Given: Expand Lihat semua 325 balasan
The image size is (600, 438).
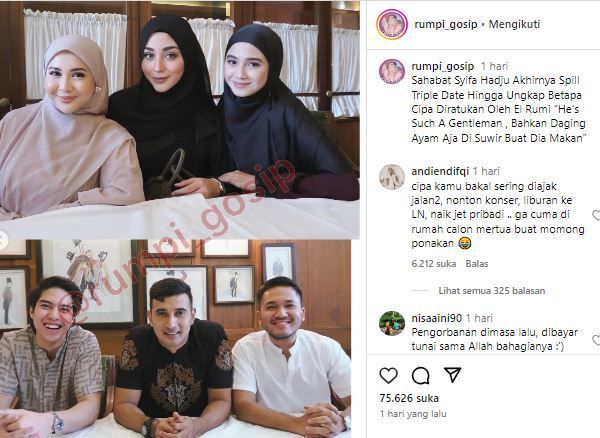Looking at the screenshot, I should pyautogui.click(x=491, y=291).
